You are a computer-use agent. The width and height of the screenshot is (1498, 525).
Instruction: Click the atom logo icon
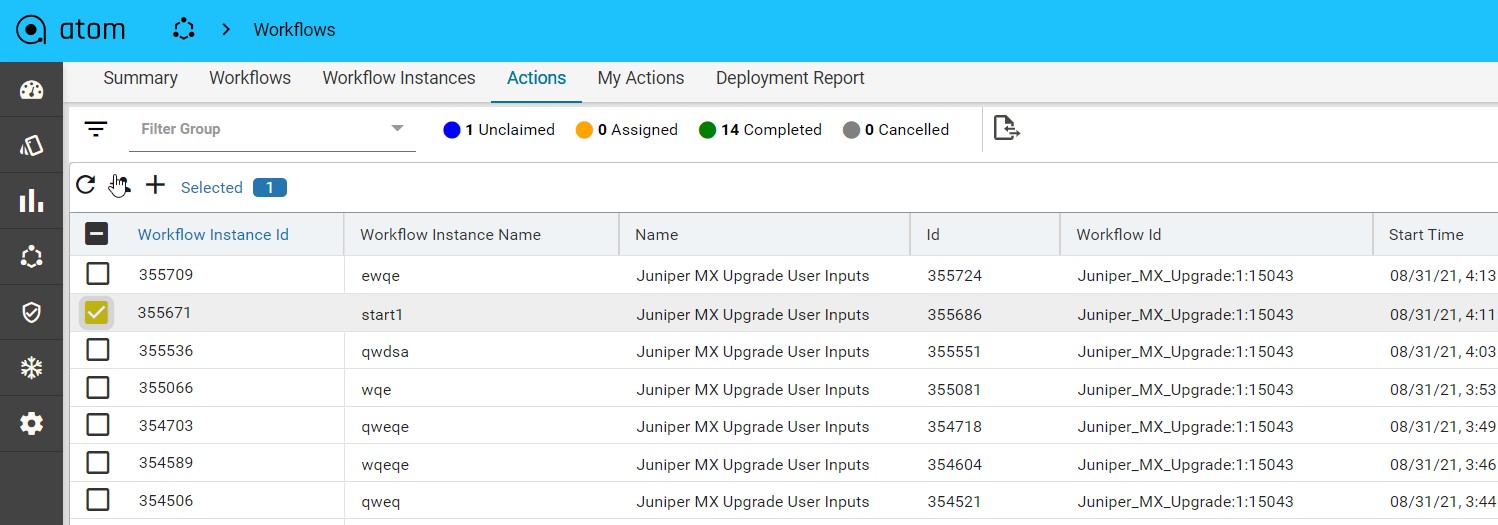(32, 30)
